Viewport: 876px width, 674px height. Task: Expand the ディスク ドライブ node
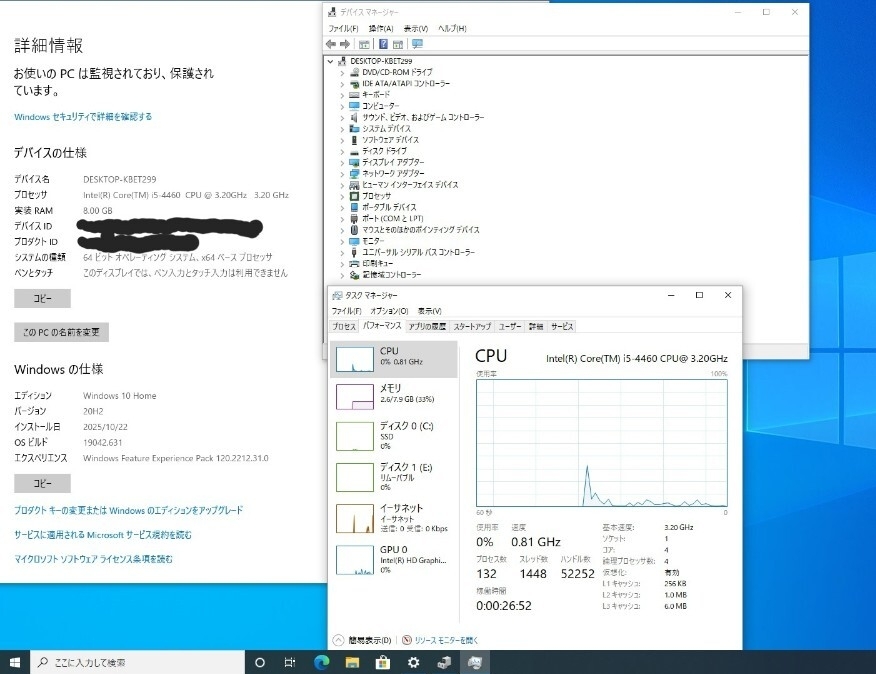(x=342, y=151)
